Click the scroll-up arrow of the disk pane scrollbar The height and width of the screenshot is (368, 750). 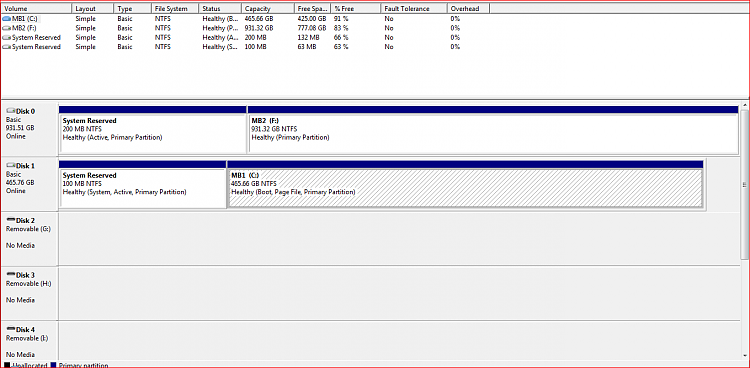pos(745,106)
